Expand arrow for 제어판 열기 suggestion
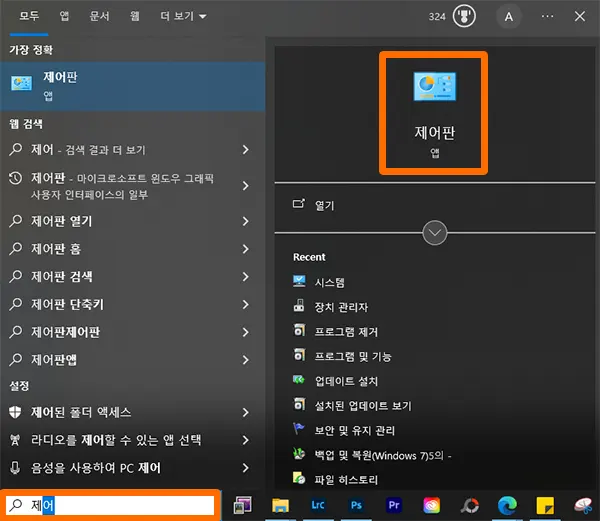This screenshot has height=521, width=600. [246, 221]
